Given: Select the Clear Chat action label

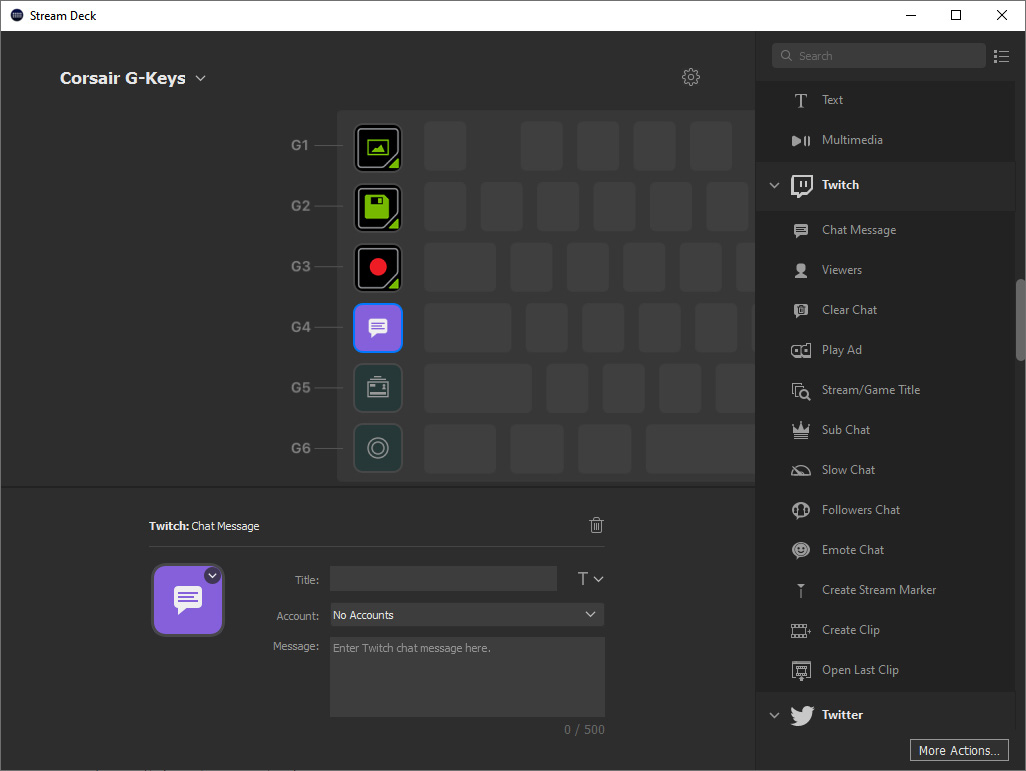Looking at the screenshot, I should (x=849, y=310).
